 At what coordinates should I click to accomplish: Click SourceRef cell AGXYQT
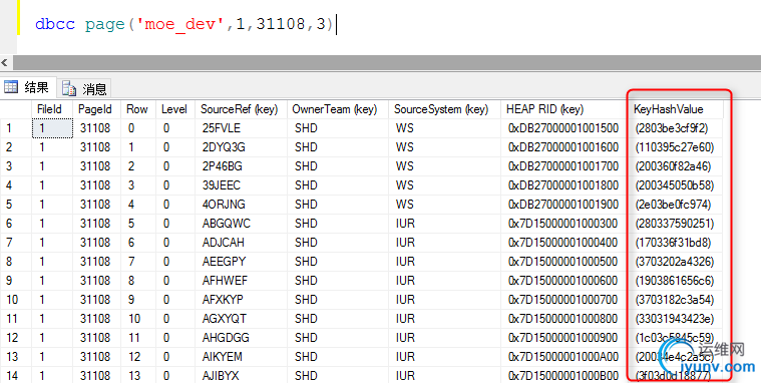(x=241, y=318)
